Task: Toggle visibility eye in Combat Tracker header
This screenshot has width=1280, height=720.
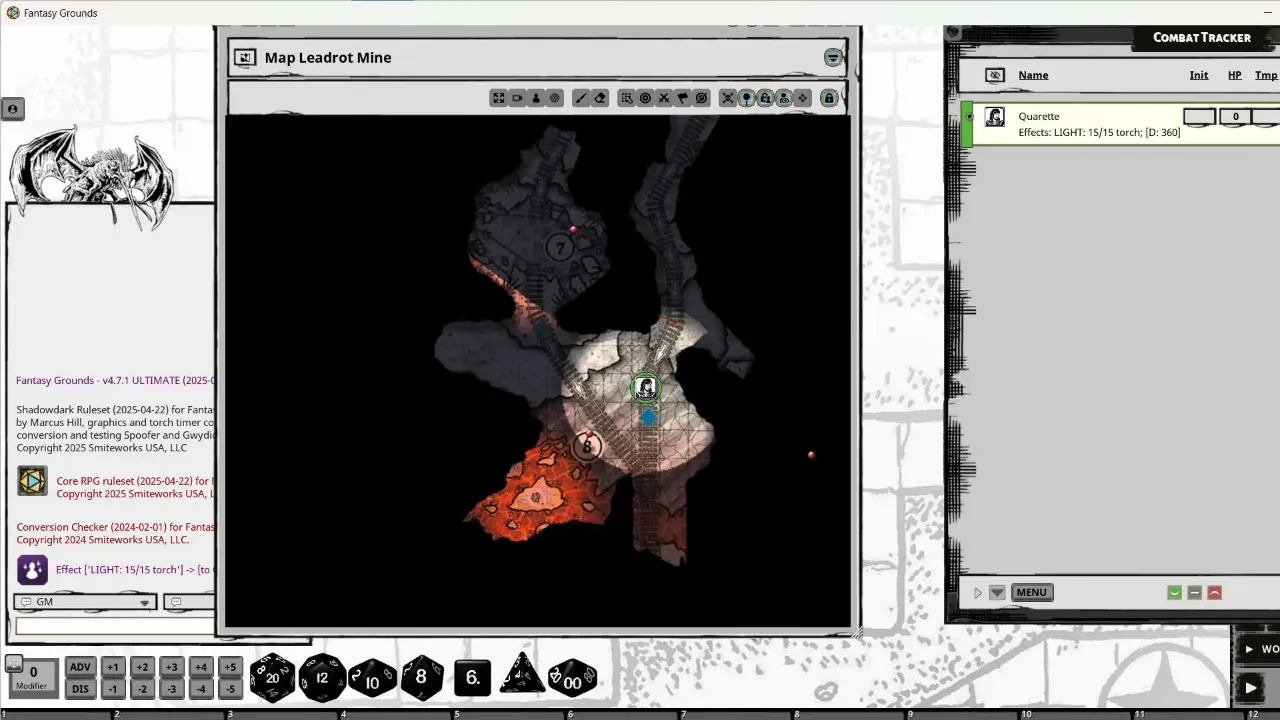Action: (x=994, y=75)
